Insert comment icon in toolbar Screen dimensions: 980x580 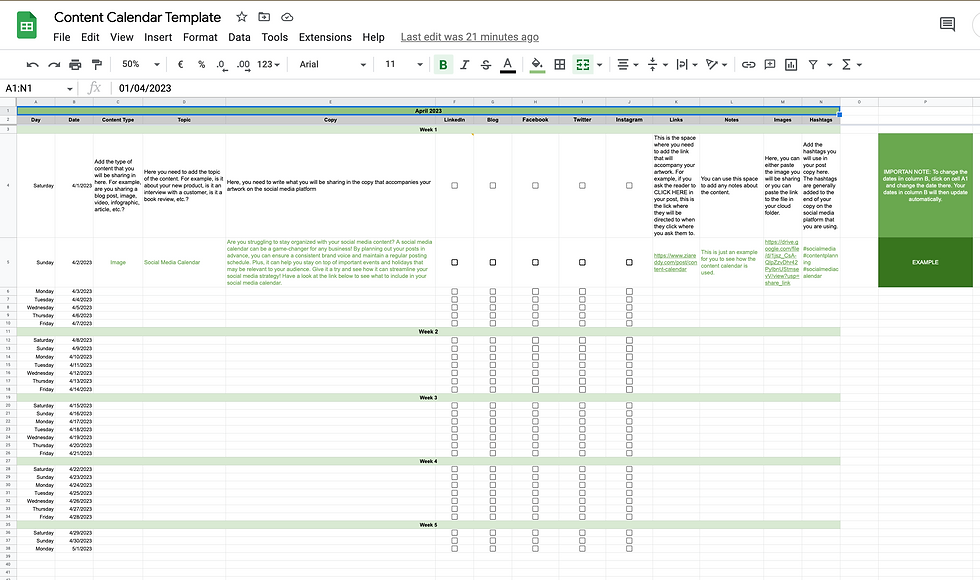coord(769,64)
